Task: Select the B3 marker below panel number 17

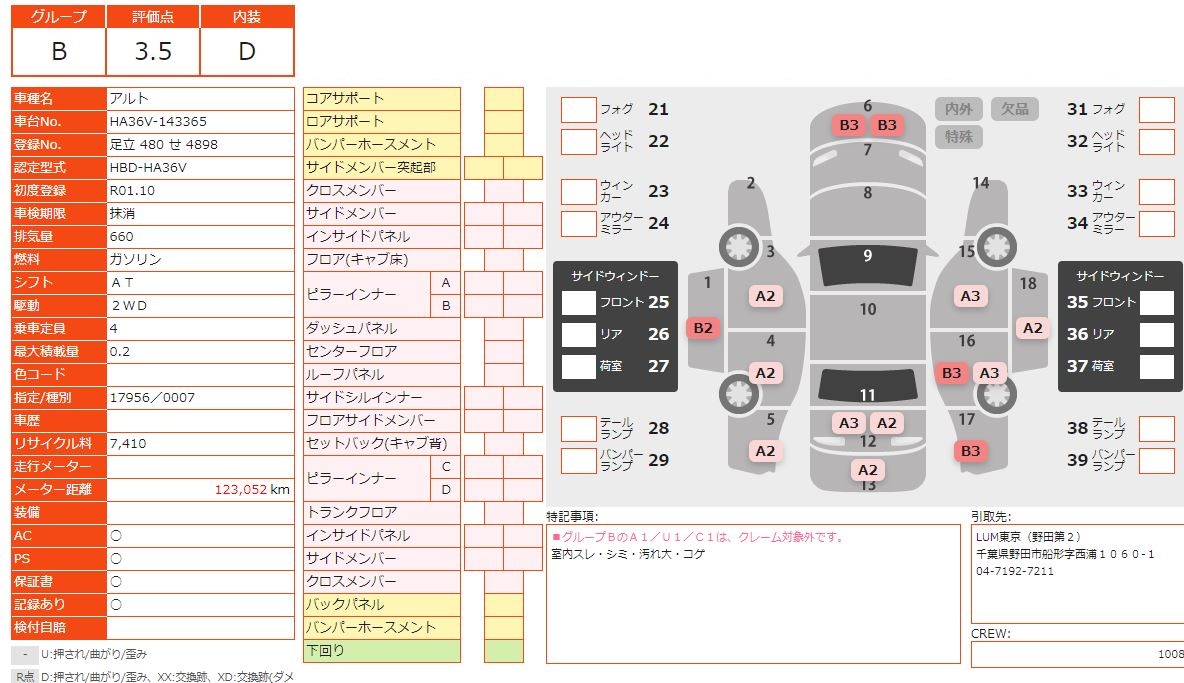Action: point(970,451)
